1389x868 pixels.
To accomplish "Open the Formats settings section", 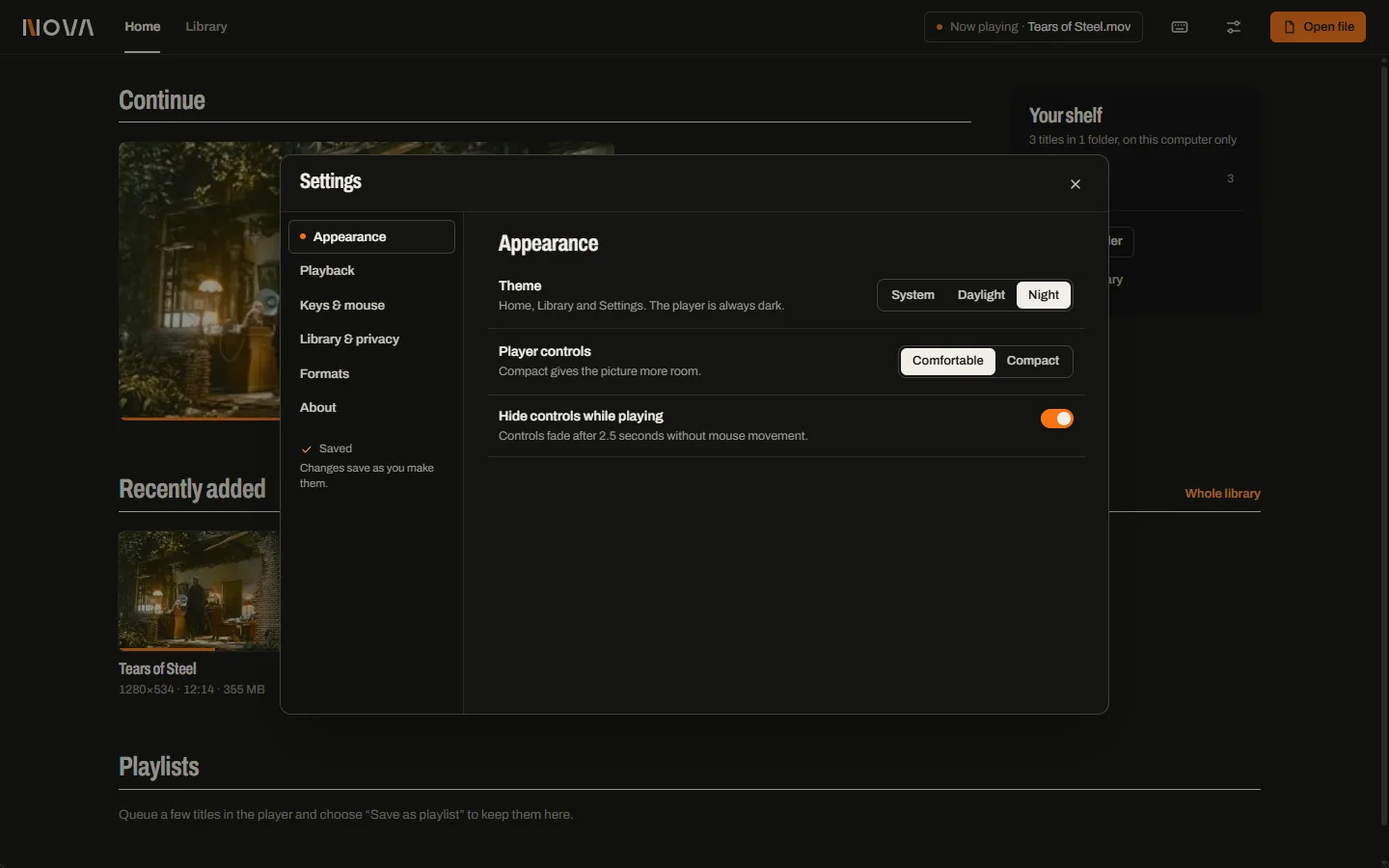I will tap(371, 373).
